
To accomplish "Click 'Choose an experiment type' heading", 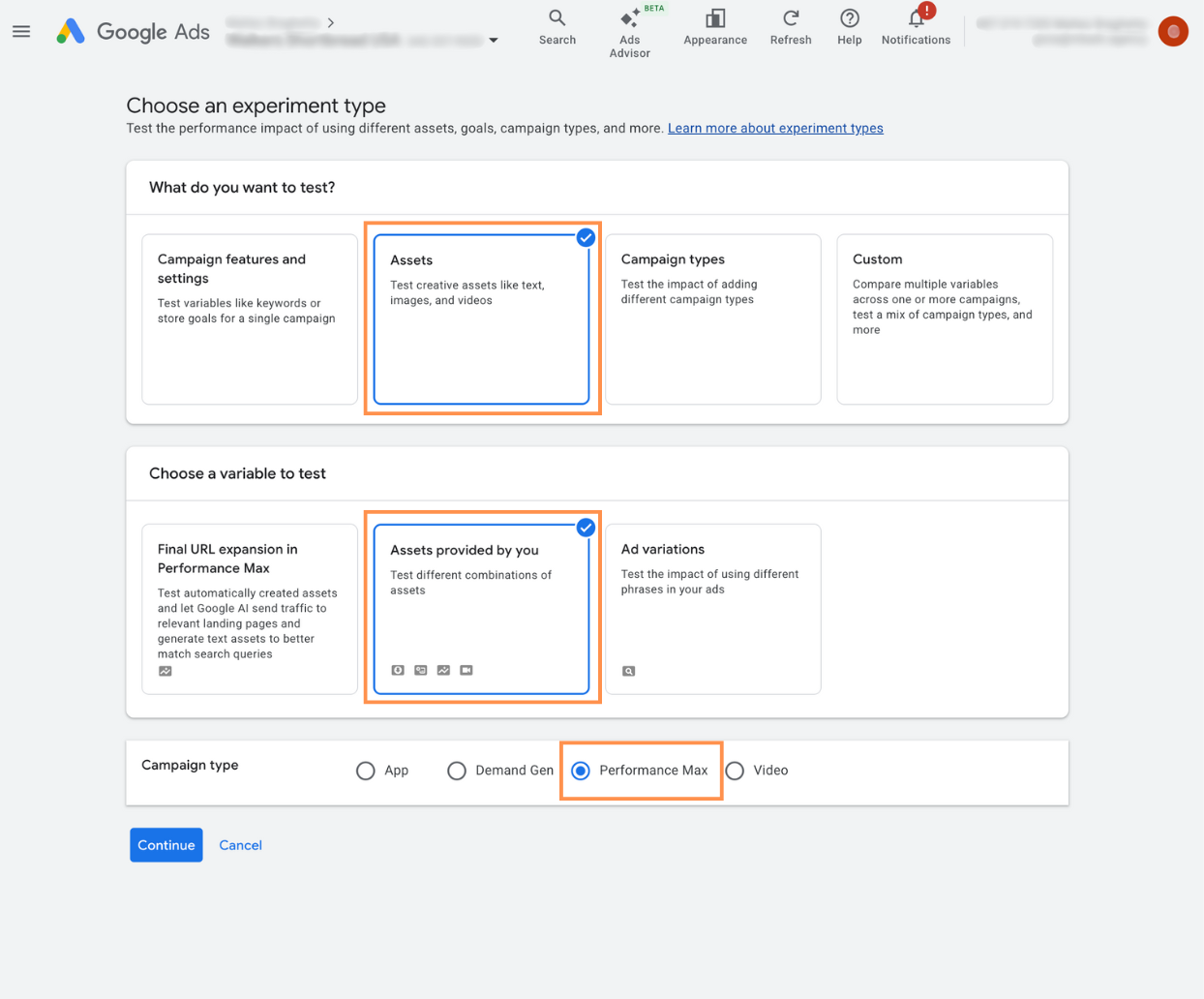I will [x=256, y=106].
